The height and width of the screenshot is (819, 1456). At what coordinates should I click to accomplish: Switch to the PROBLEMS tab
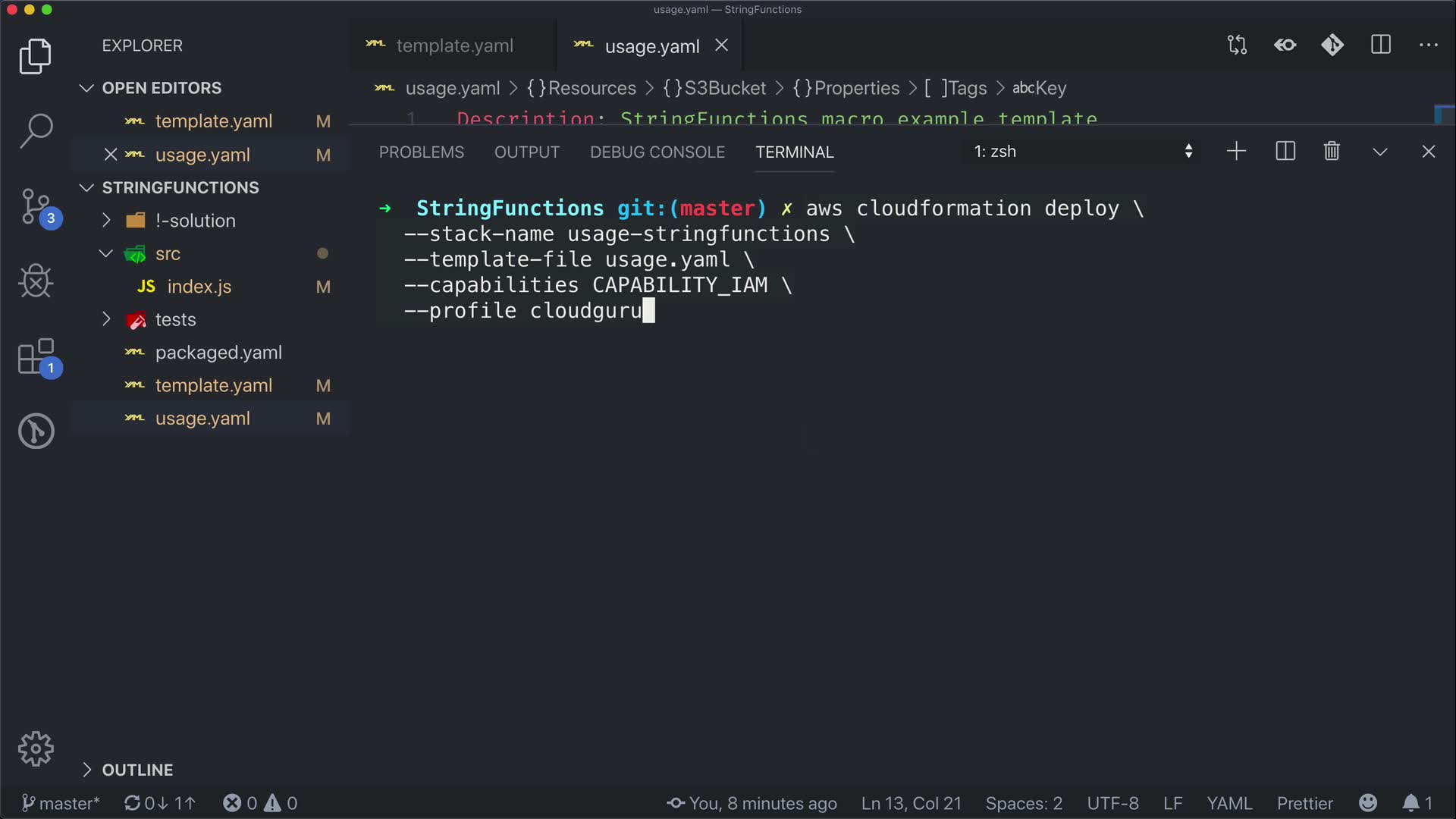[422, 152]
